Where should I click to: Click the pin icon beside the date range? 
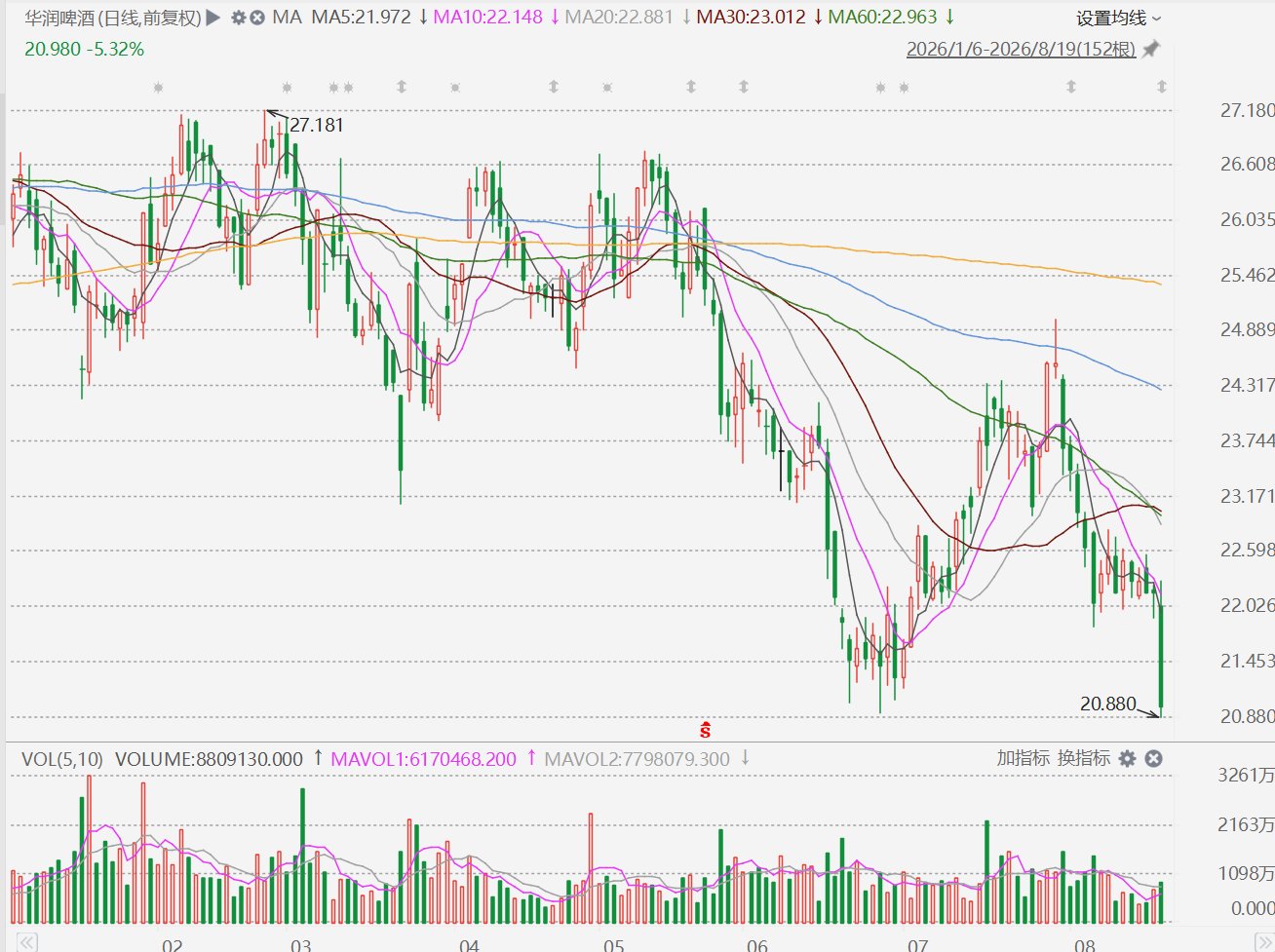[x=1151, y=49]
